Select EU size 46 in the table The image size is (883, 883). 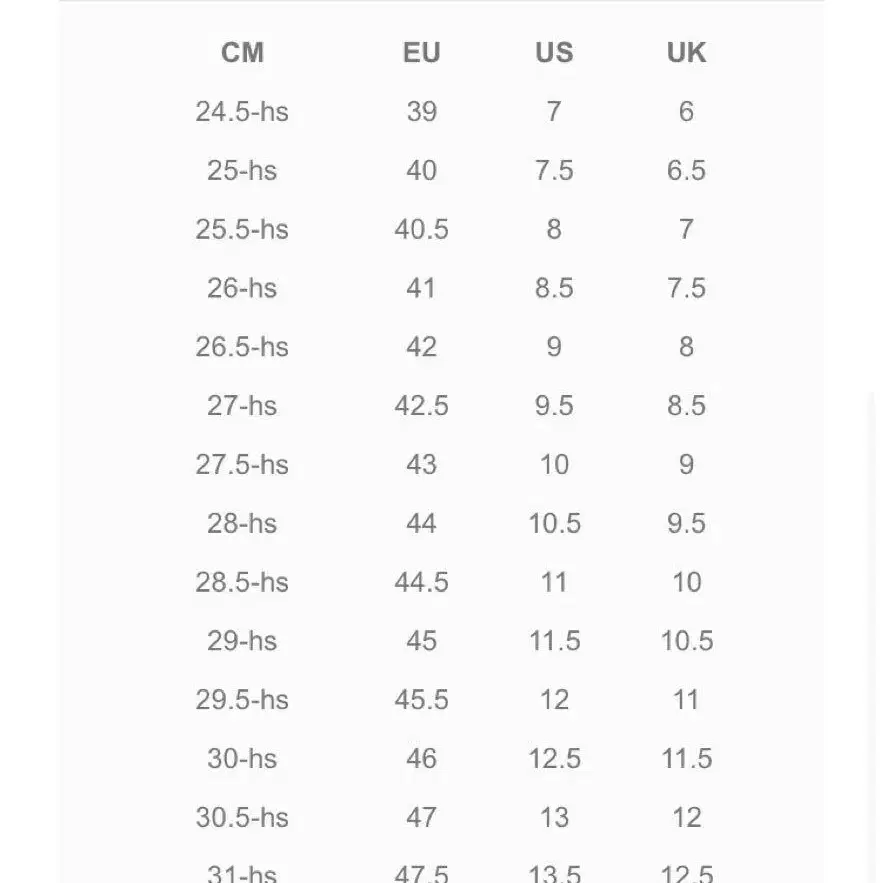pos(421,759)
